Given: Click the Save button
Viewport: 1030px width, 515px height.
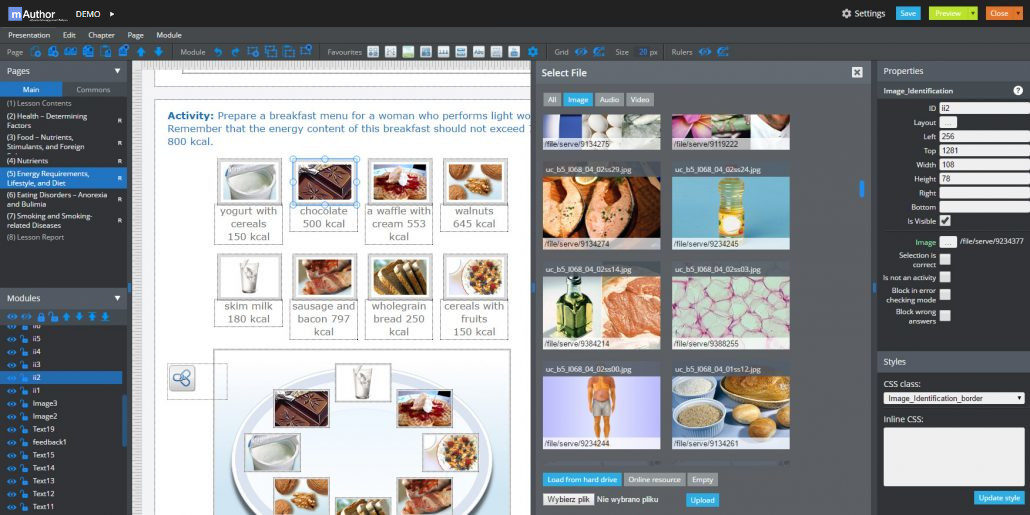Looking at the screenshot, I should [x=908, y=13].
